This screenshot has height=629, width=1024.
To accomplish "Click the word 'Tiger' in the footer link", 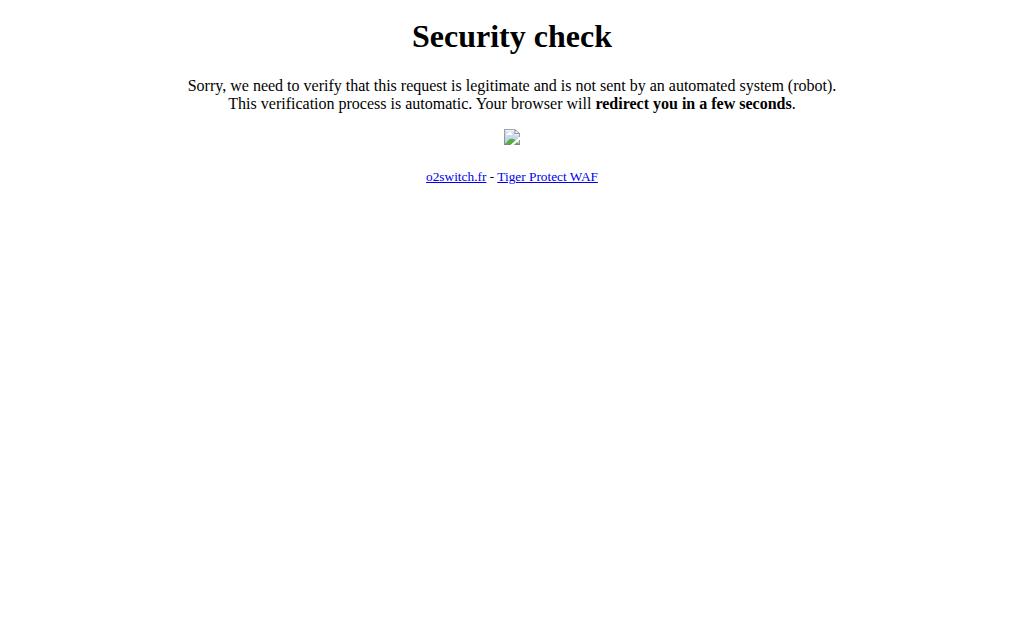I will (x=511, y=177).
